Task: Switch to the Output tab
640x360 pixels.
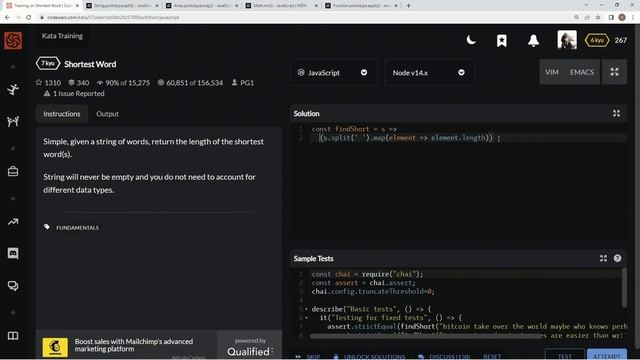Action: coord(107,114)
